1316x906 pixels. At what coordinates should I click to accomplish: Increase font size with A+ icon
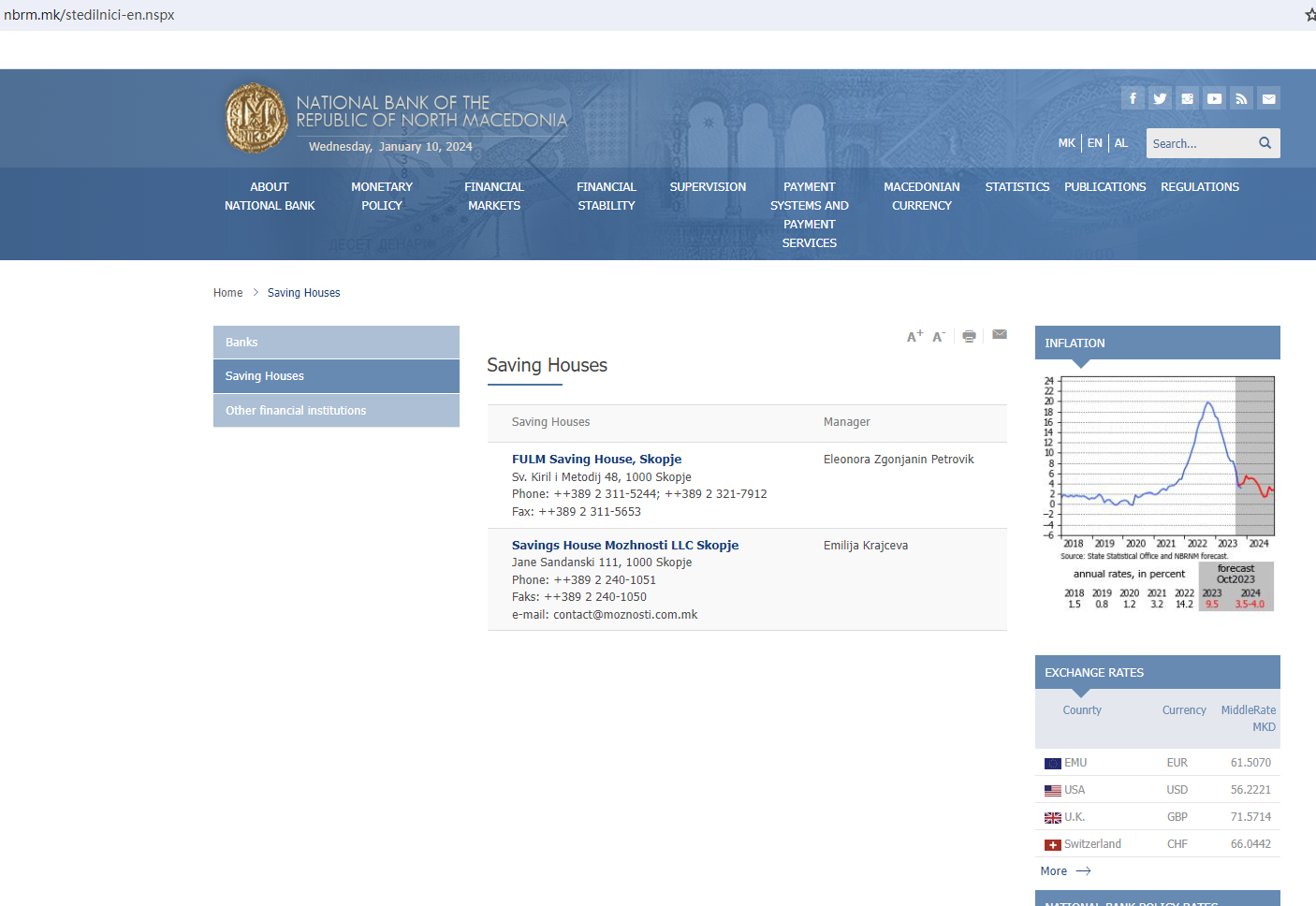point(914,336)
